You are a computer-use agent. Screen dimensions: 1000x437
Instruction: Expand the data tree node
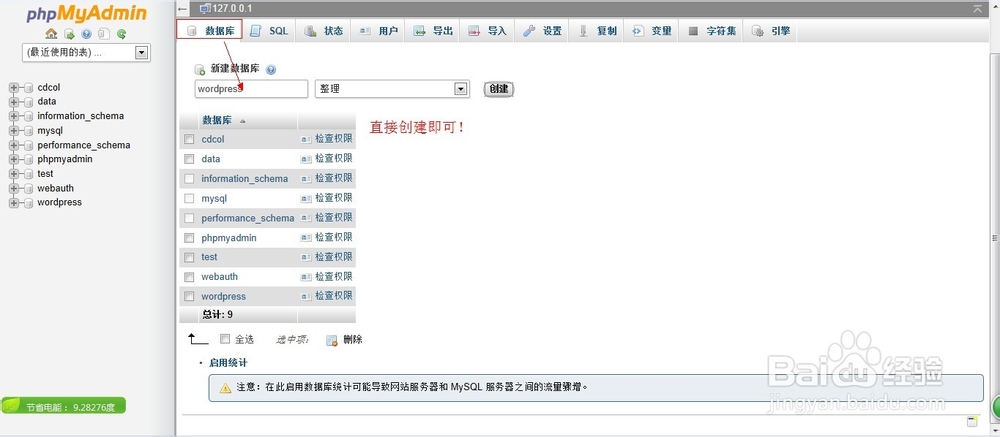tap(14, 101)
